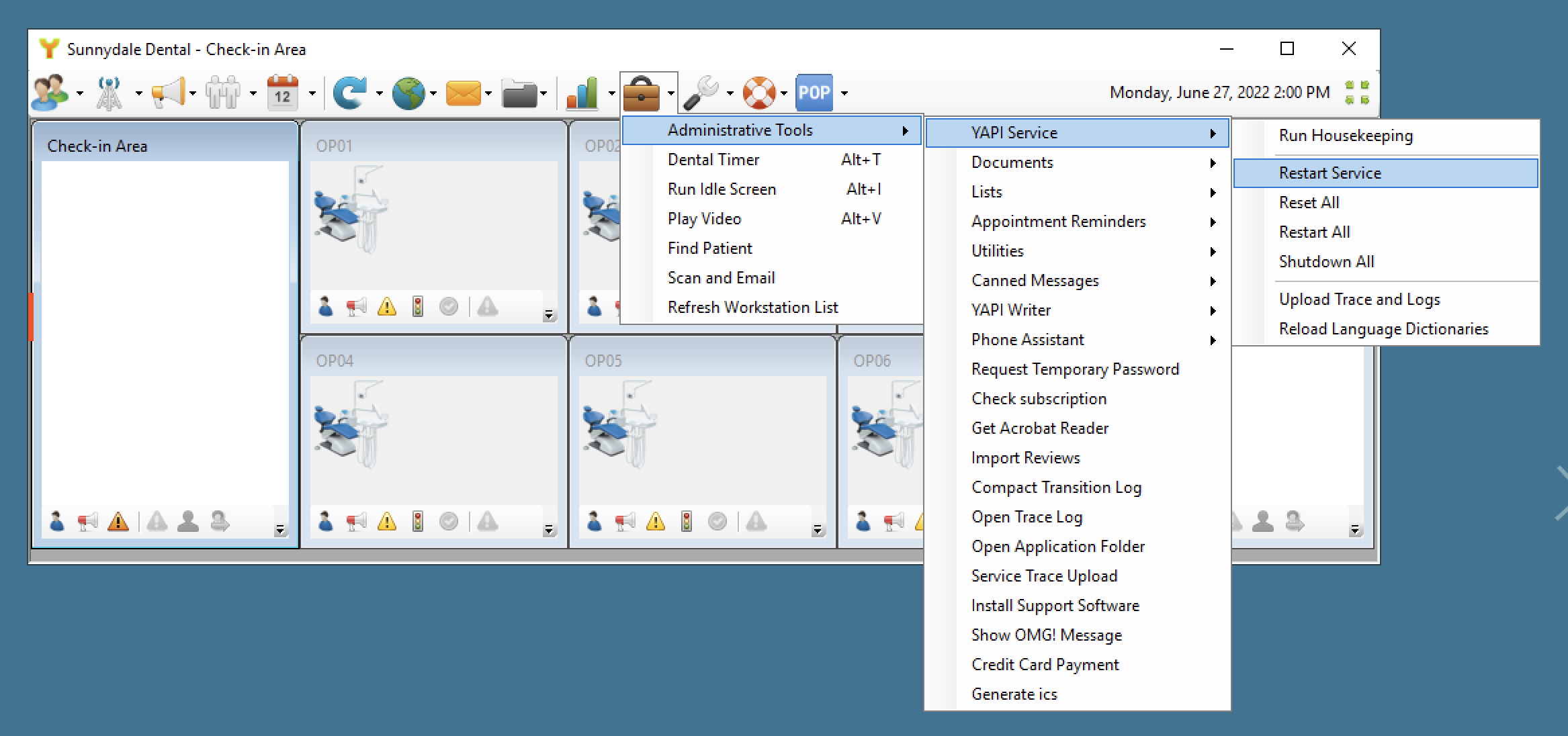Open dropdown arrow next to wrench icon

coord(730,93)
